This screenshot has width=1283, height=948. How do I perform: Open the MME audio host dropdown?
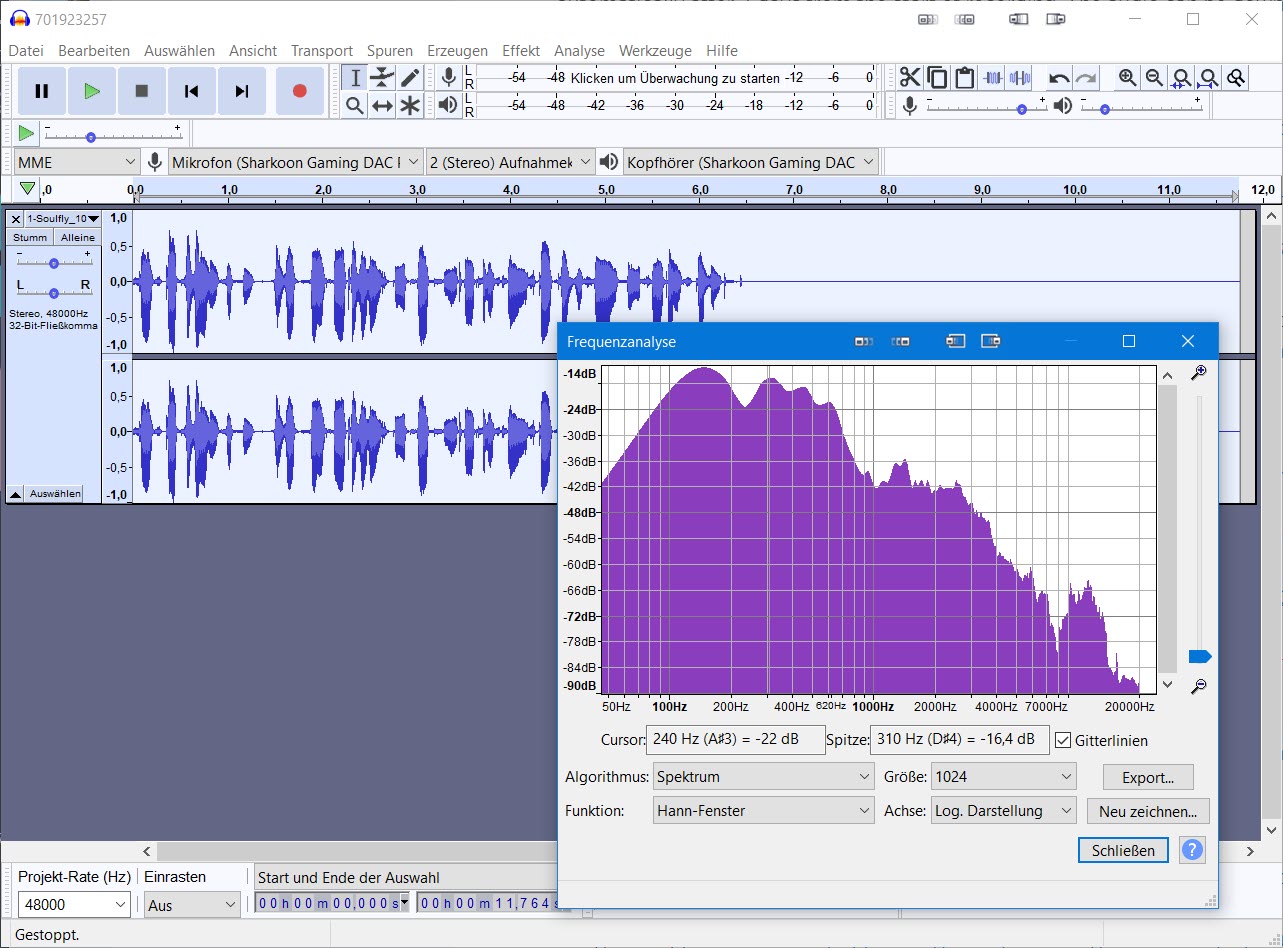pyautogui.click(x=76, y=162)
